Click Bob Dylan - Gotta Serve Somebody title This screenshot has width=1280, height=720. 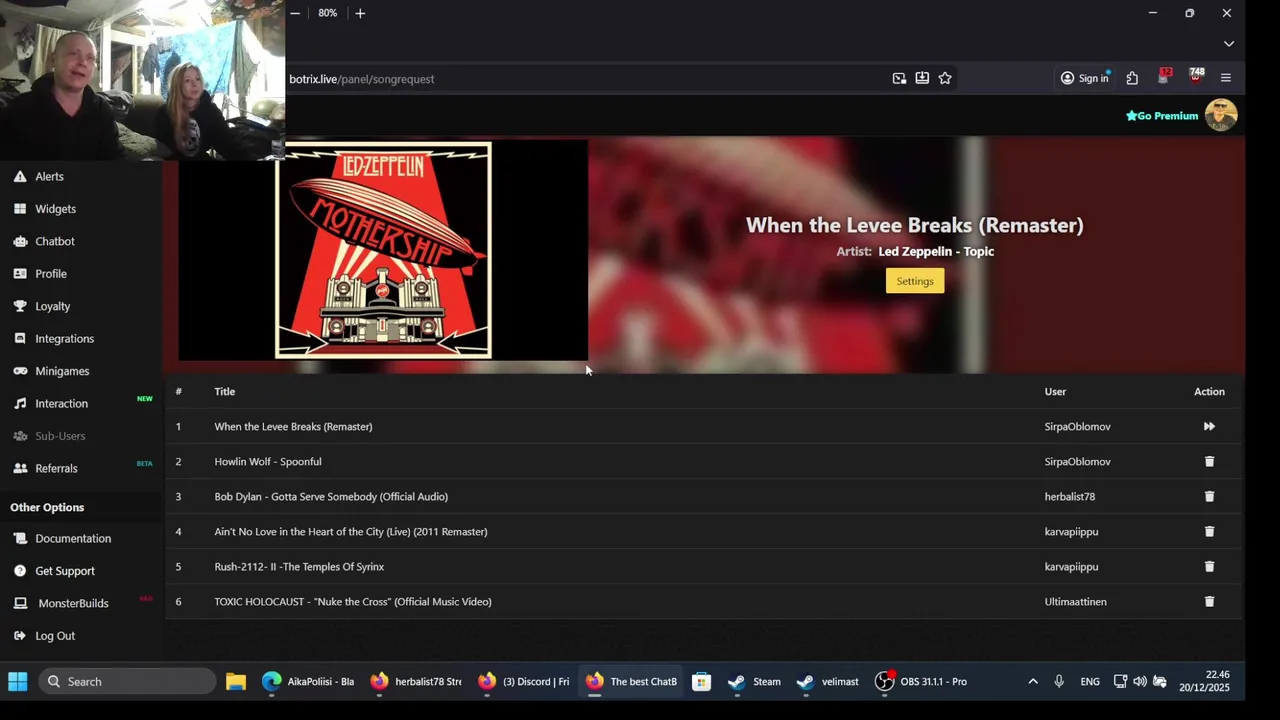tap(331, 497)
